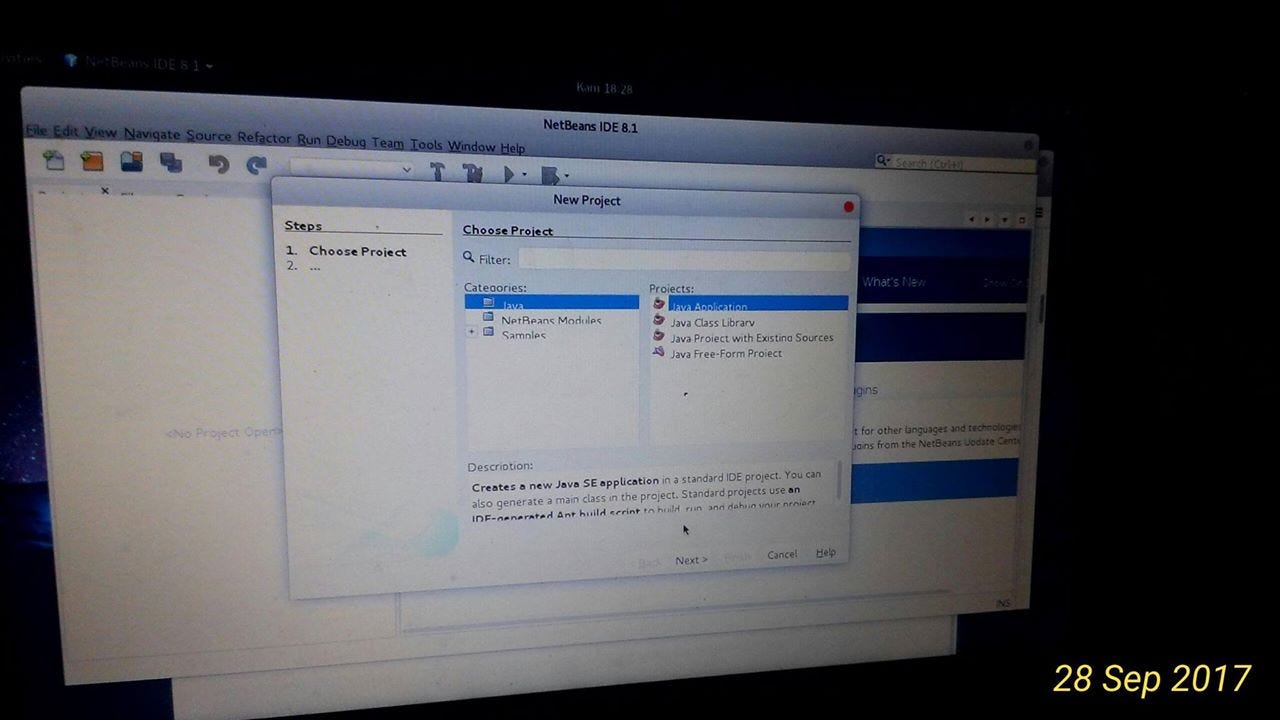The image size is (1280, 720).
Task: Click the Redo toolbar arrow
Action: pos(257,164)
